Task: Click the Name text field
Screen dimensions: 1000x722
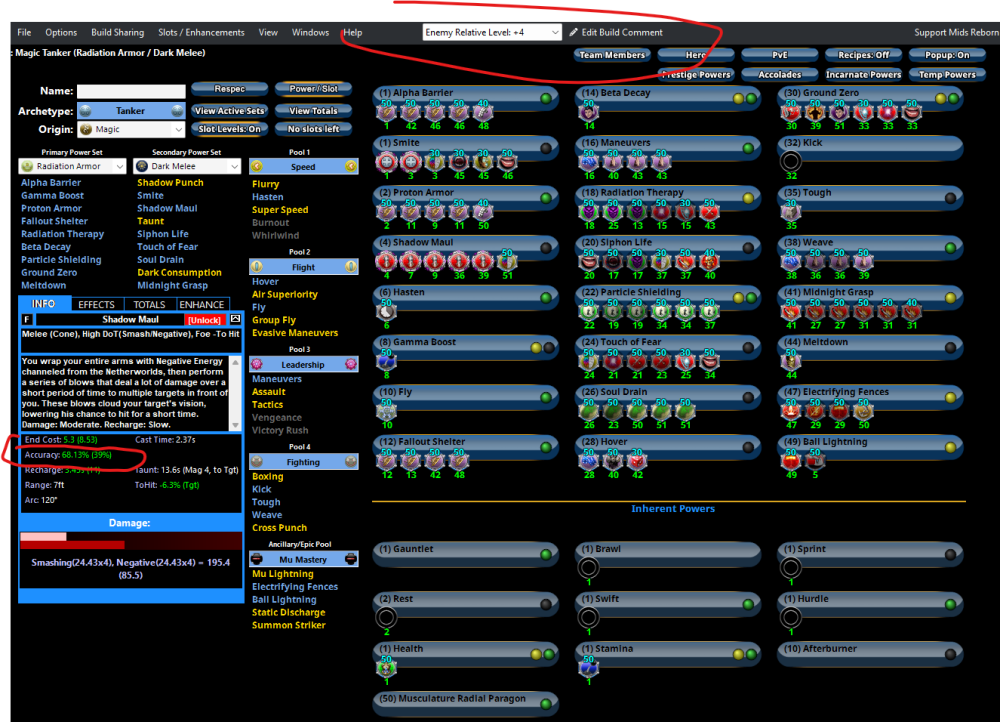Action: point(131,91)
